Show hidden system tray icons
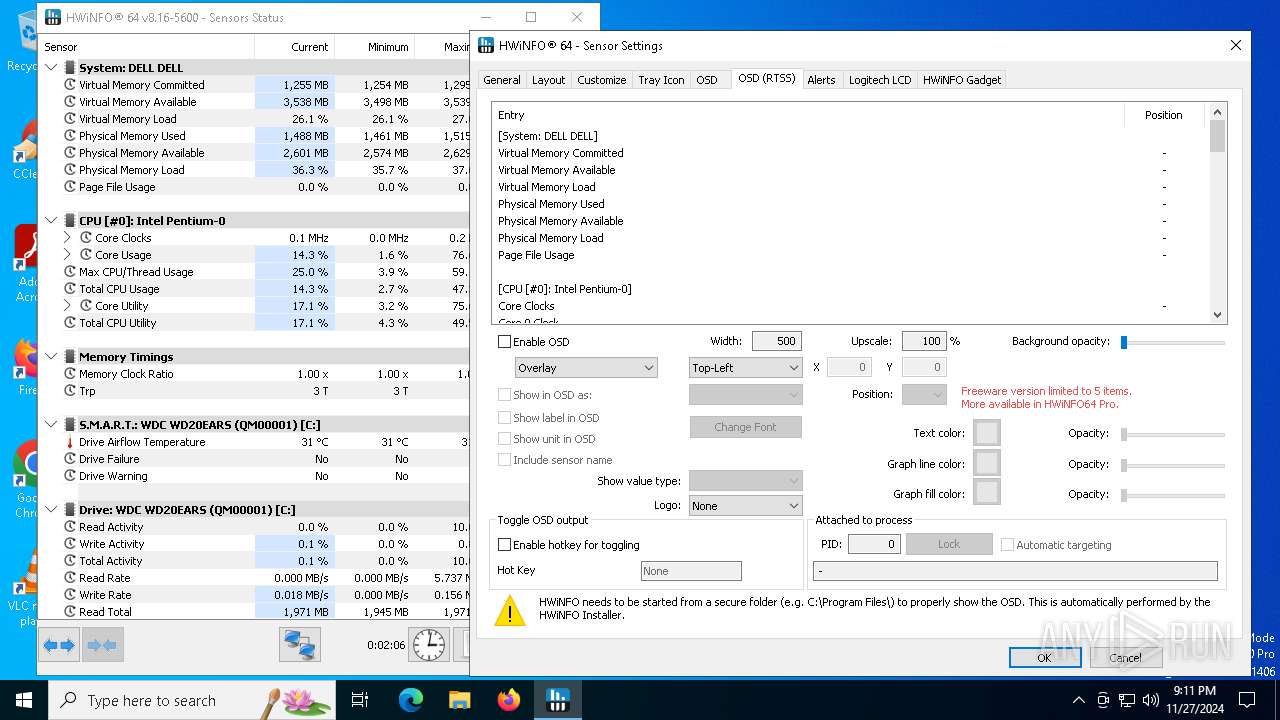Image resolution: width=1280 pixels, height=720 pixels. (x=1078, y=700)
